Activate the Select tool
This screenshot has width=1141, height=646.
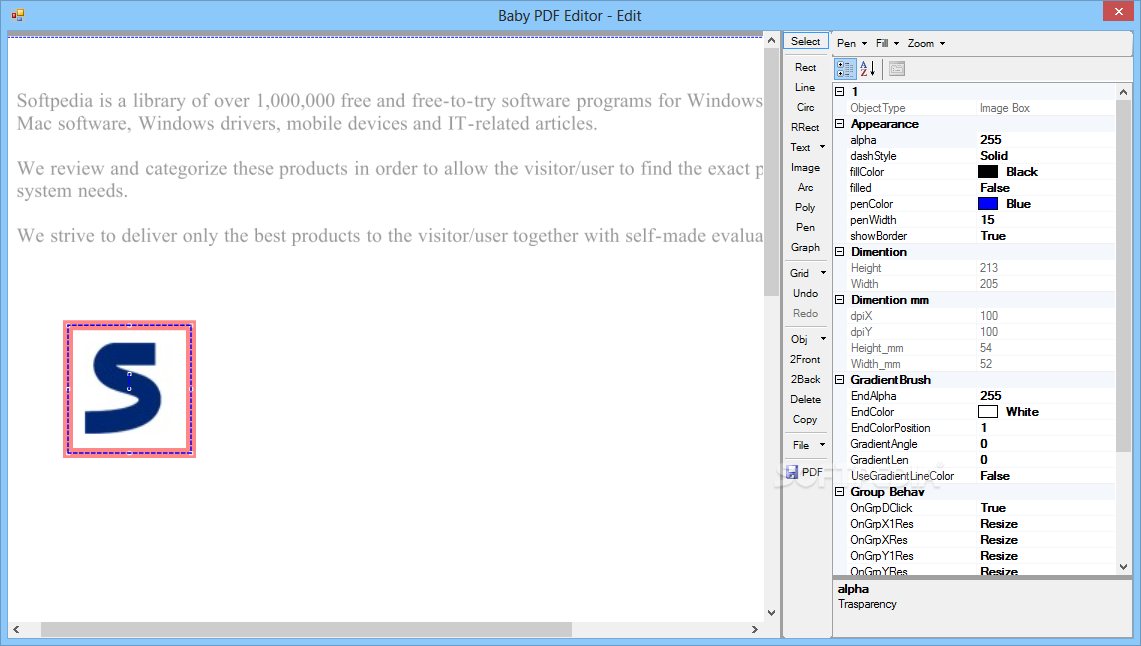[x=806, y=41]
